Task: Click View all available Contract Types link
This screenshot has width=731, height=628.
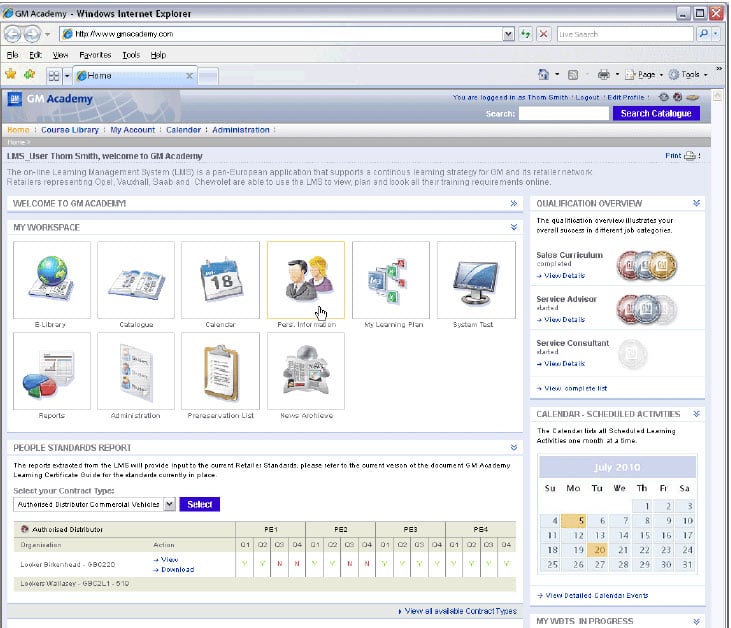Action: pos(460,611)
